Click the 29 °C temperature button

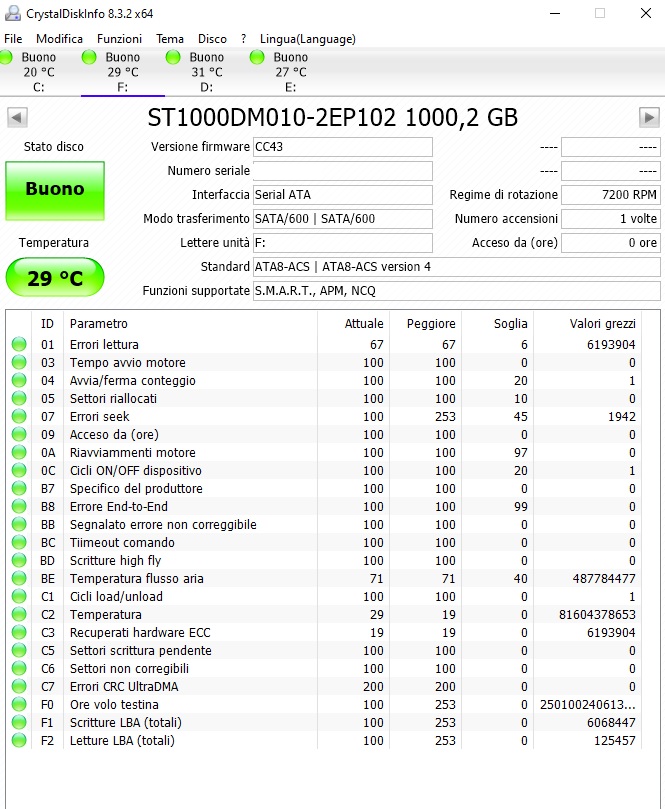[x=55, y=278]
